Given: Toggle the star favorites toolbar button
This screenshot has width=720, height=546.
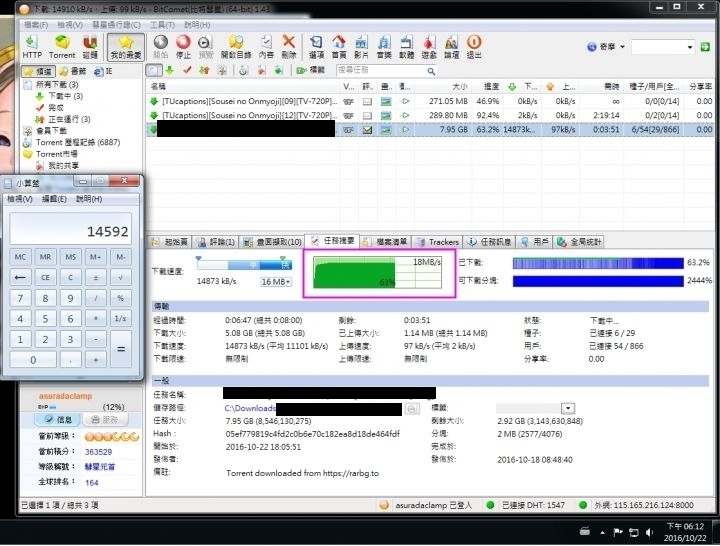Looking at the screenshot, I should tap(126, 47).
